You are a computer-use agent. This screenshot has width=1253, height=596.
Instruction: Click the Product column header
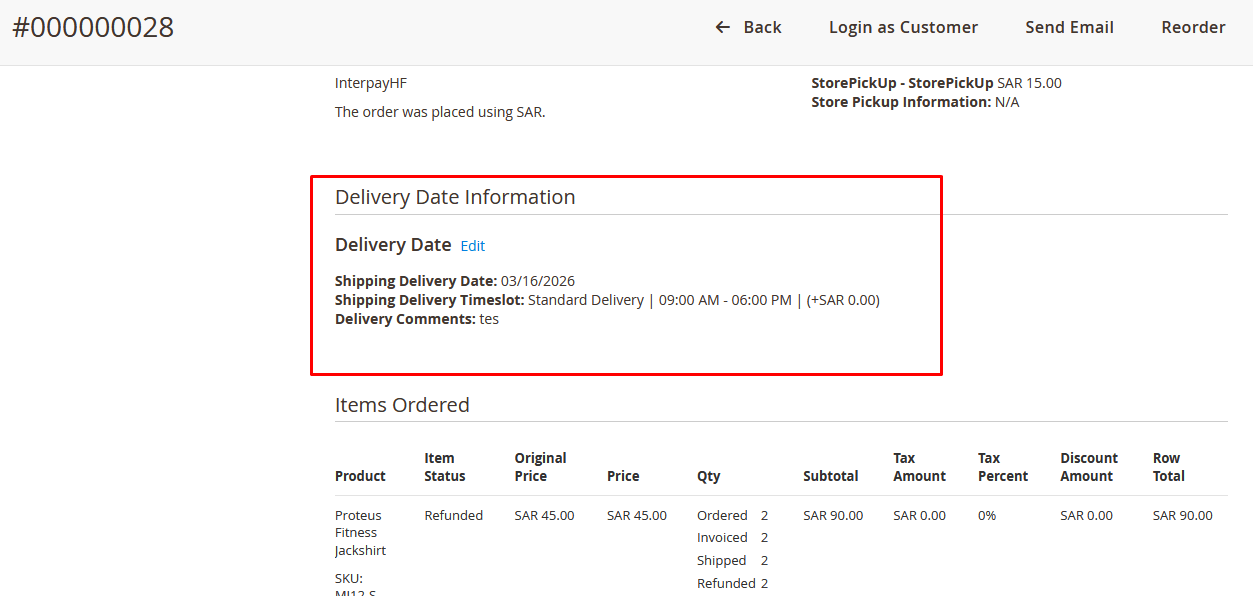coord(360,476)
